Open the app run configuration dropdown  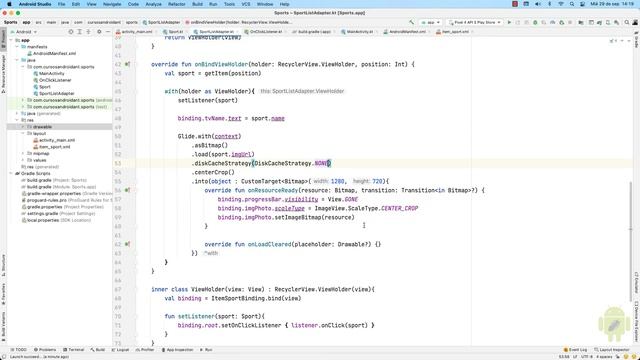tap(431, 22)
